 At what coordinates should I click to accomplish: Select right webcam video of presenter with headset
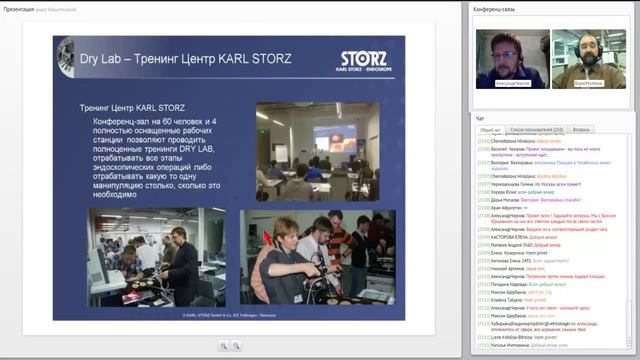pyautogui.click(x=589, y=59)
